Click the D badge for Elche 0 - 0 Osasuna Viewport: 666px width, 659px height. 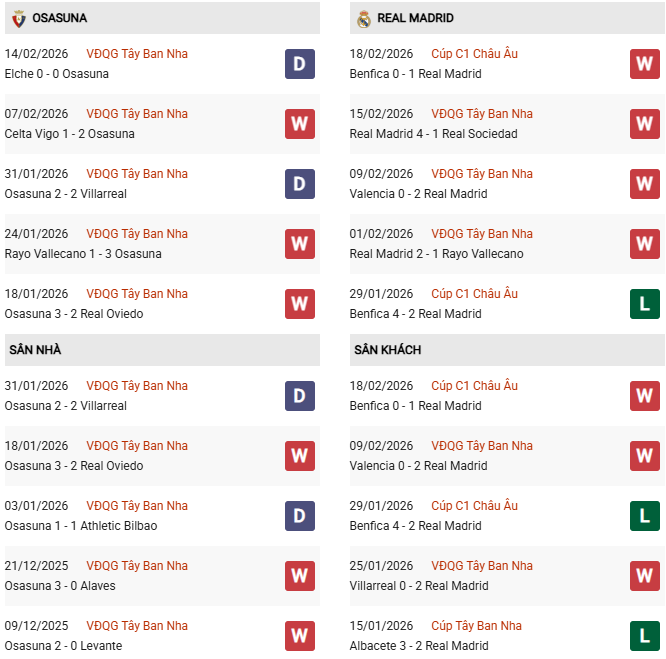(299, 64)
